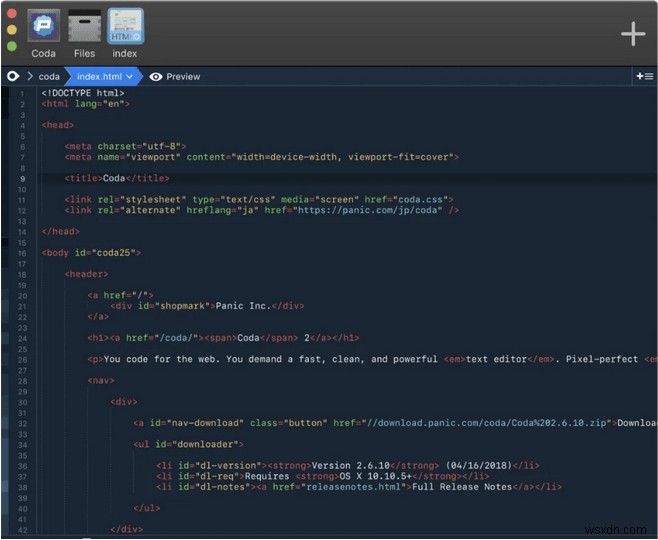This screenshot has width=658, height=540.
Task: Expand the index.html dropdown arrow
Action: point(128,76)
